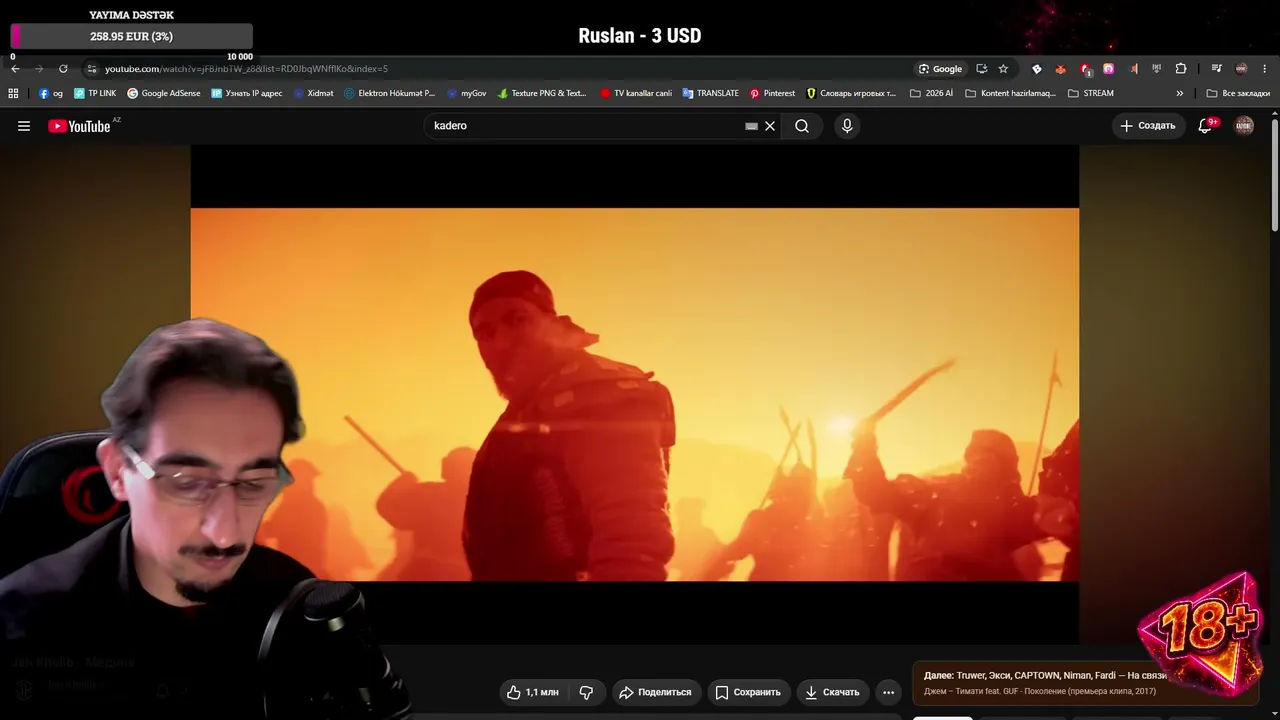This screenshot has height=720, width=1280.
Task: Expand the 2026 AI bookmarks folder
Action: (x=931, y=93)
